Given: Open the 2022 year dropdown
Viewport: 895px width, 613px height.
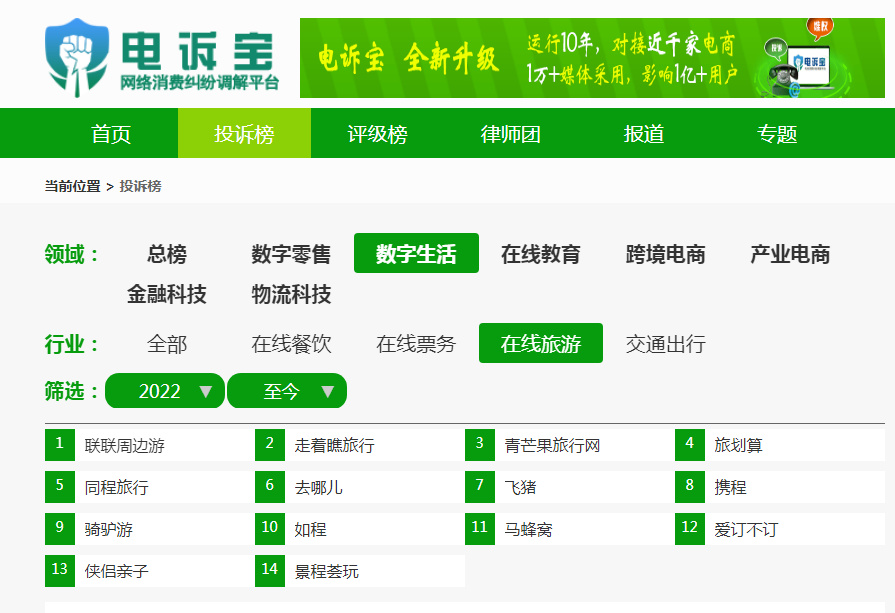Looking at the screenshot, I should click(x=165, y=391).
